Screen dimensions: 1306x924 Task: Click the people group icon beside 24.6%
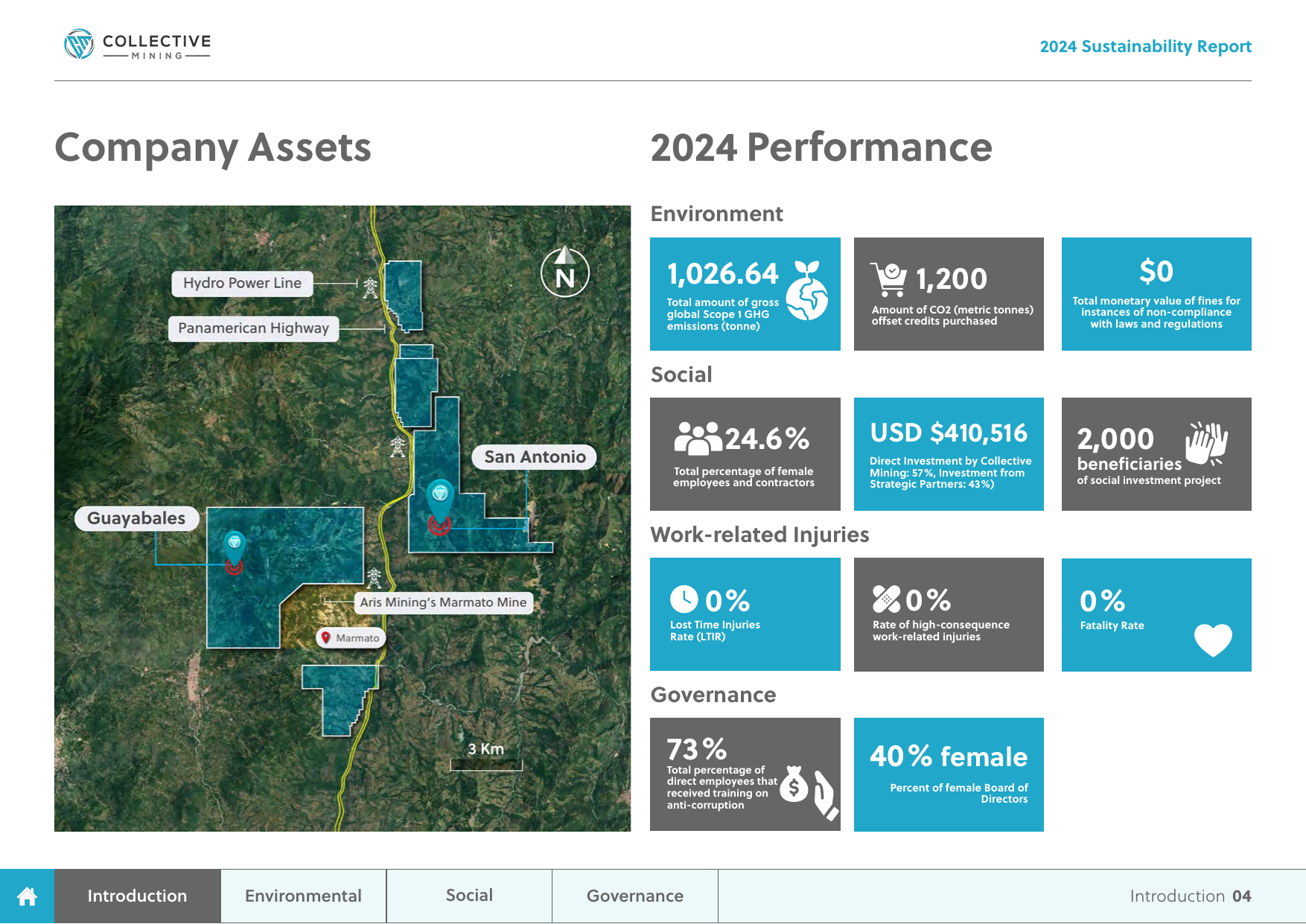click(x=698, y=439)
